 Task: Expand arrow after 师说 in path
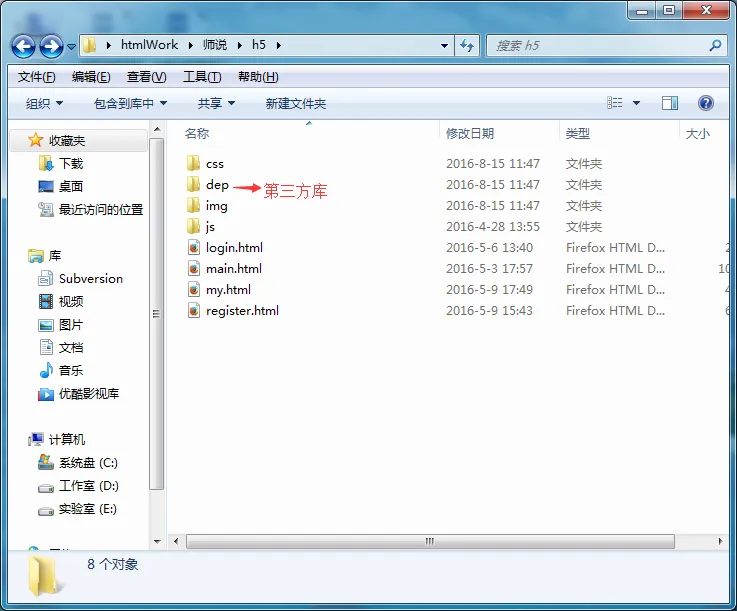[x=240, y=46]
